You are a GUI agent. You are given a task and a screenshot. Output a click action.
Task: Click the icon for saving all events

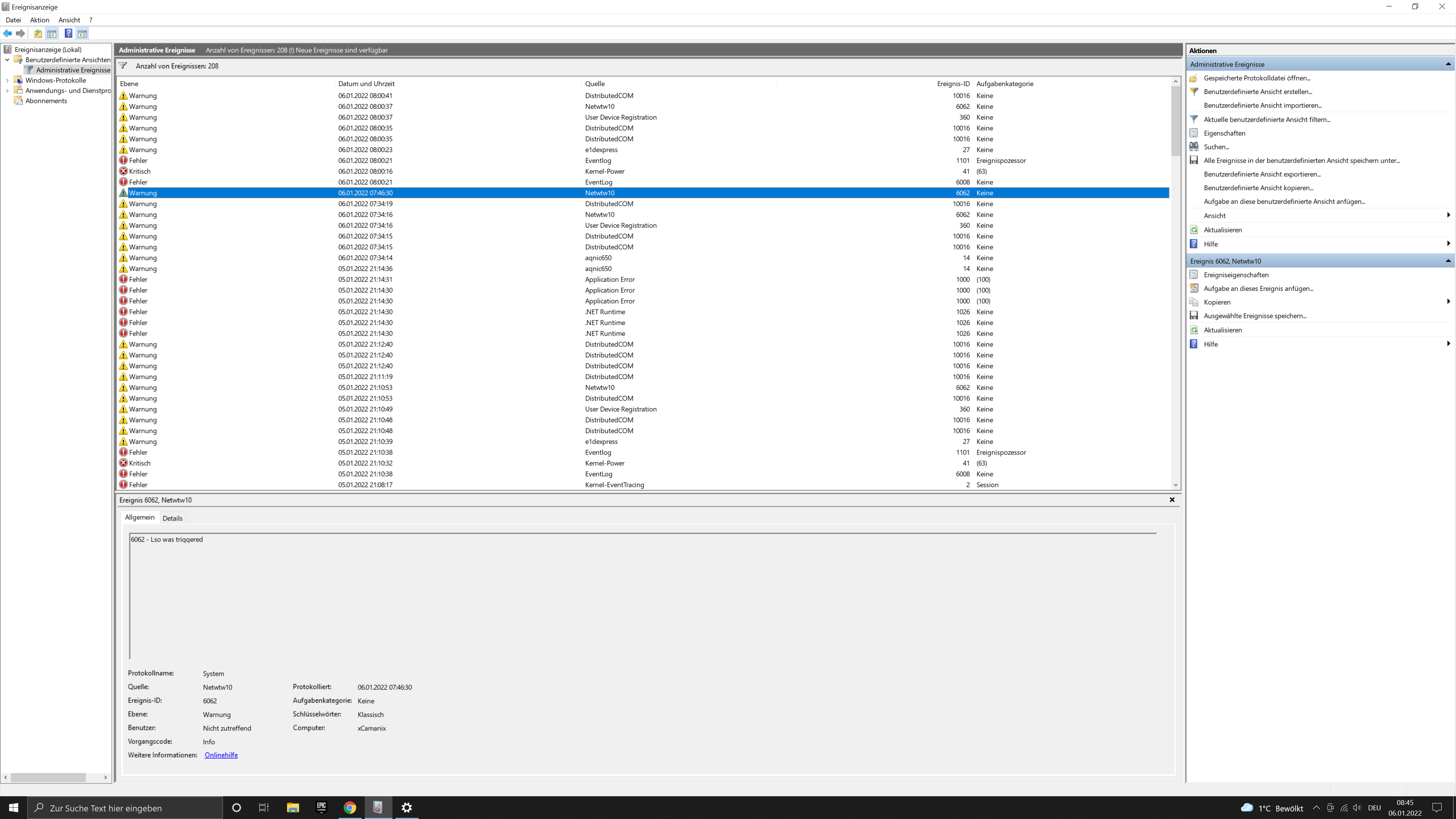[x=1194, y=160]
